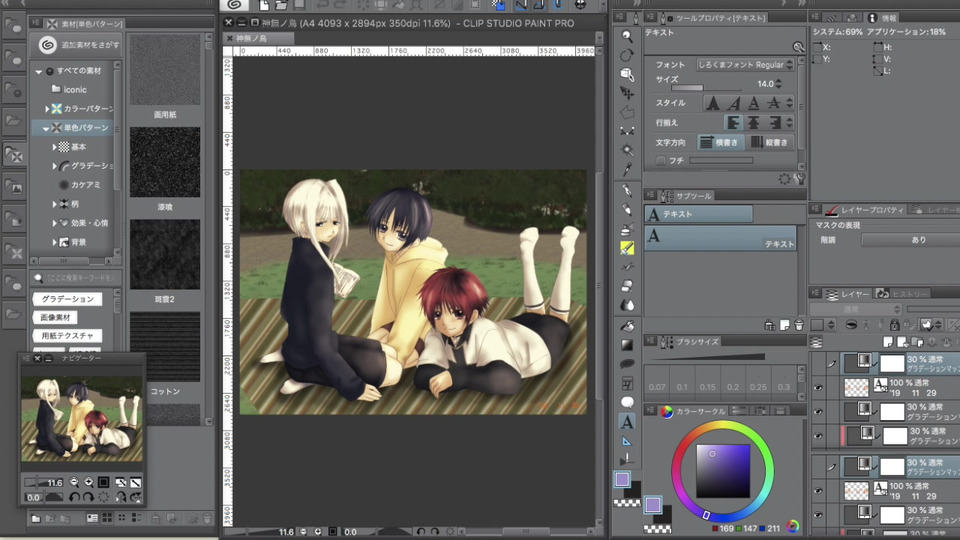Select the Zoom magnifier tool
Screen dimensions: 960x540
point(627,35)
